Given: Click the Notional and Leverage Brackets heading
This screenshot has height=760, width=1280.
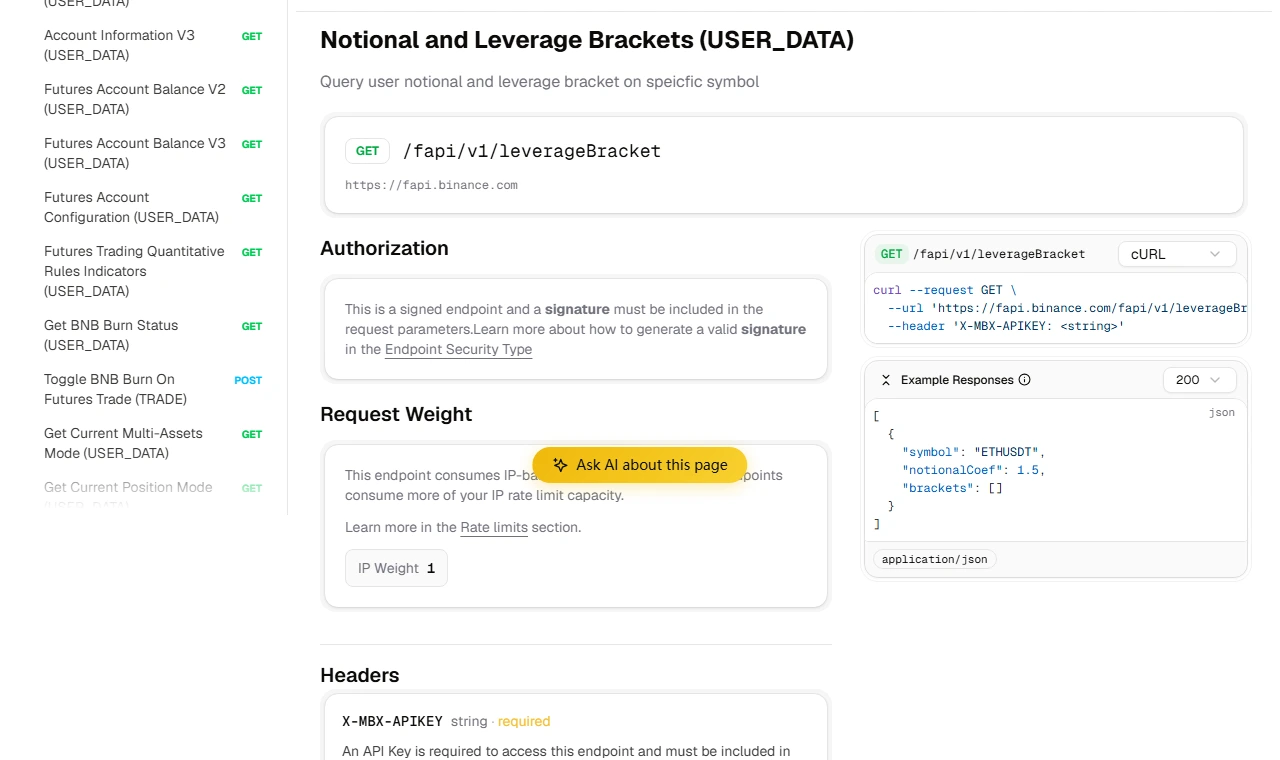Looking at the screenshot, I should coord(587,40).
